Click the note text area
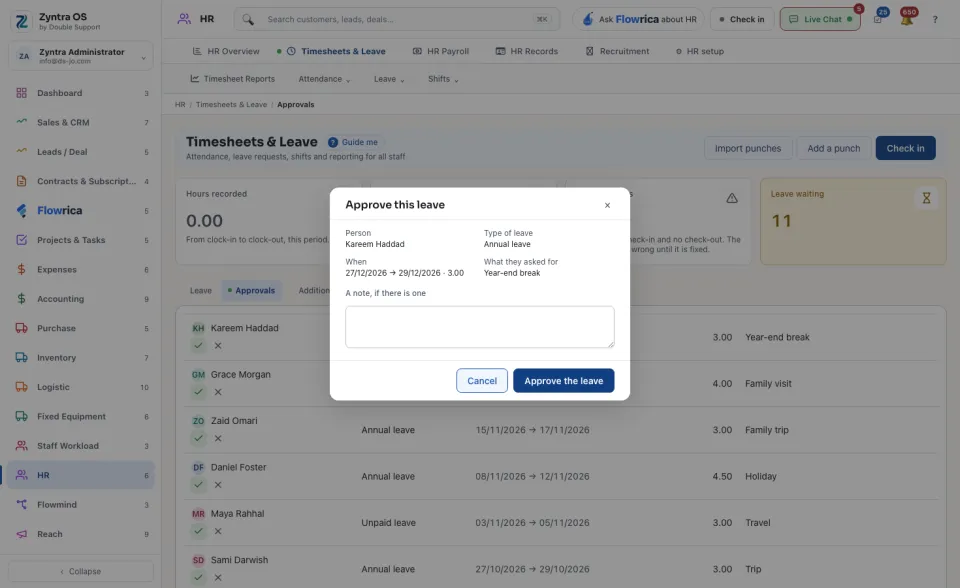 479,327
